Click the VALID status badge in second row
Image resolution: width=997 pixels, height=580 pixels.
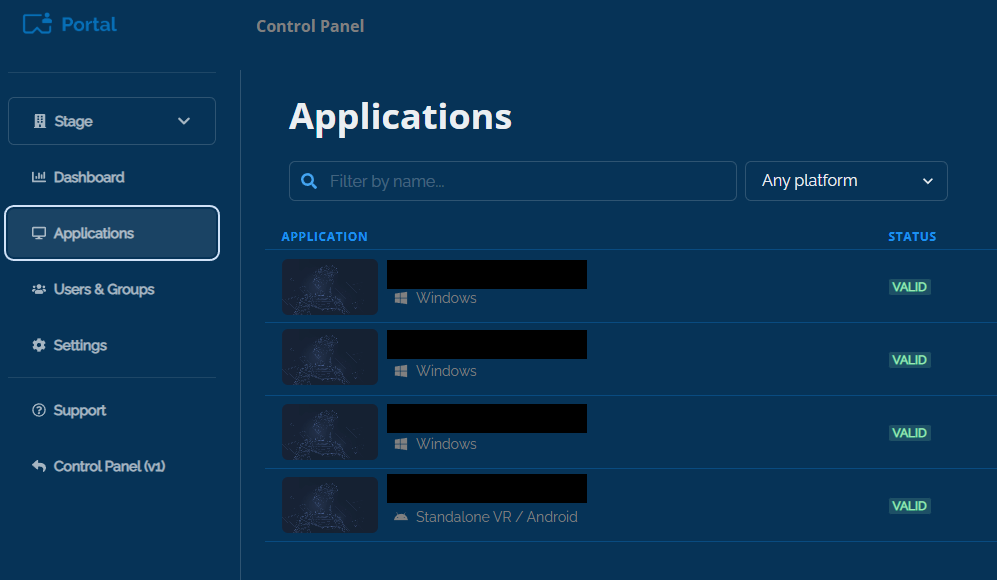(910, 360)
